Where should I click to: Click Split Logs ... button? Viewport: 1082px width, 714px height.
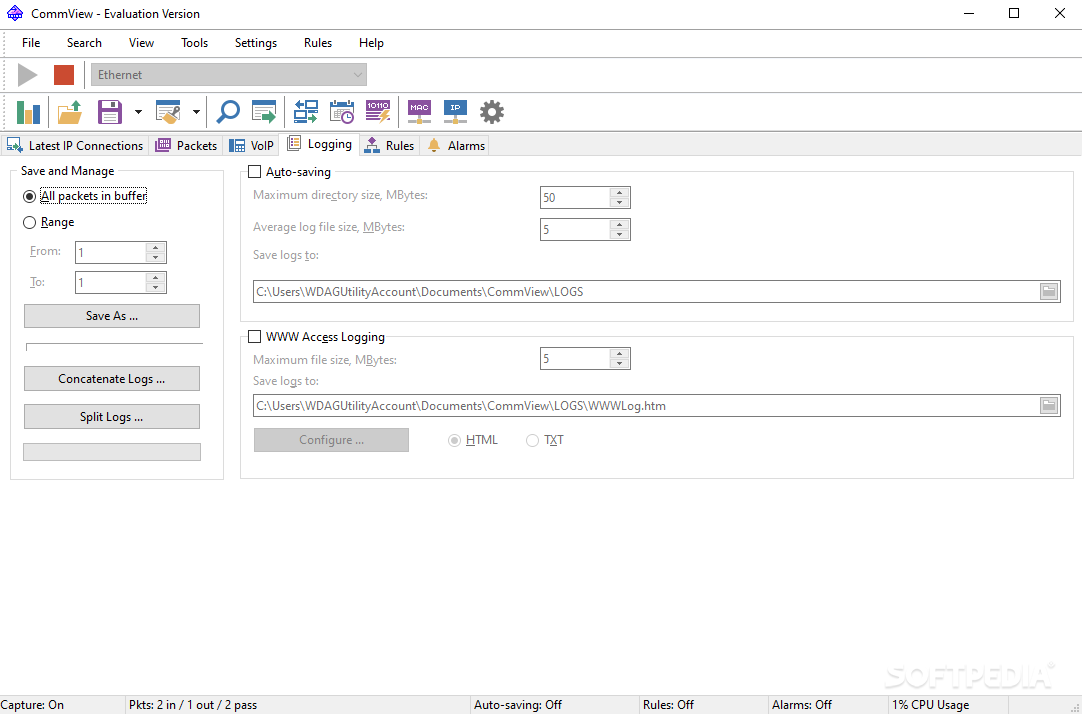(x=112, y=417)
